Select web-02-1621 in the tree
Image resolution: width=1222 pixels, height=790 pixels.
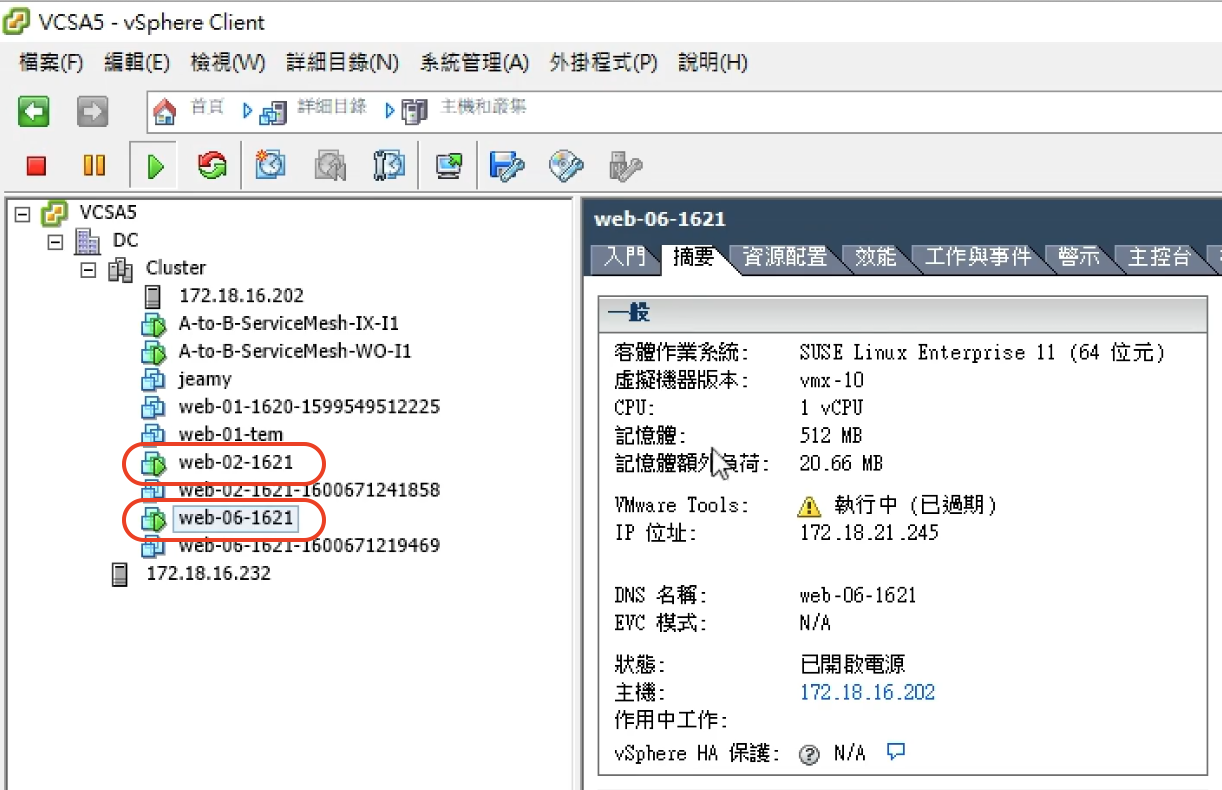236,463
